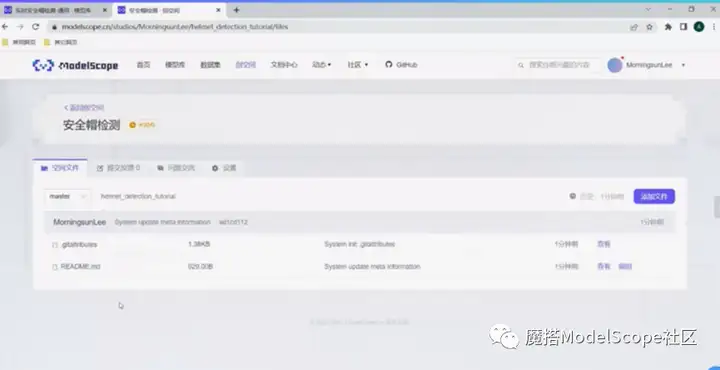Click the GitHub octocat icon
The height and width of the screenshot is (370, 720).
[x=388, y=65]
